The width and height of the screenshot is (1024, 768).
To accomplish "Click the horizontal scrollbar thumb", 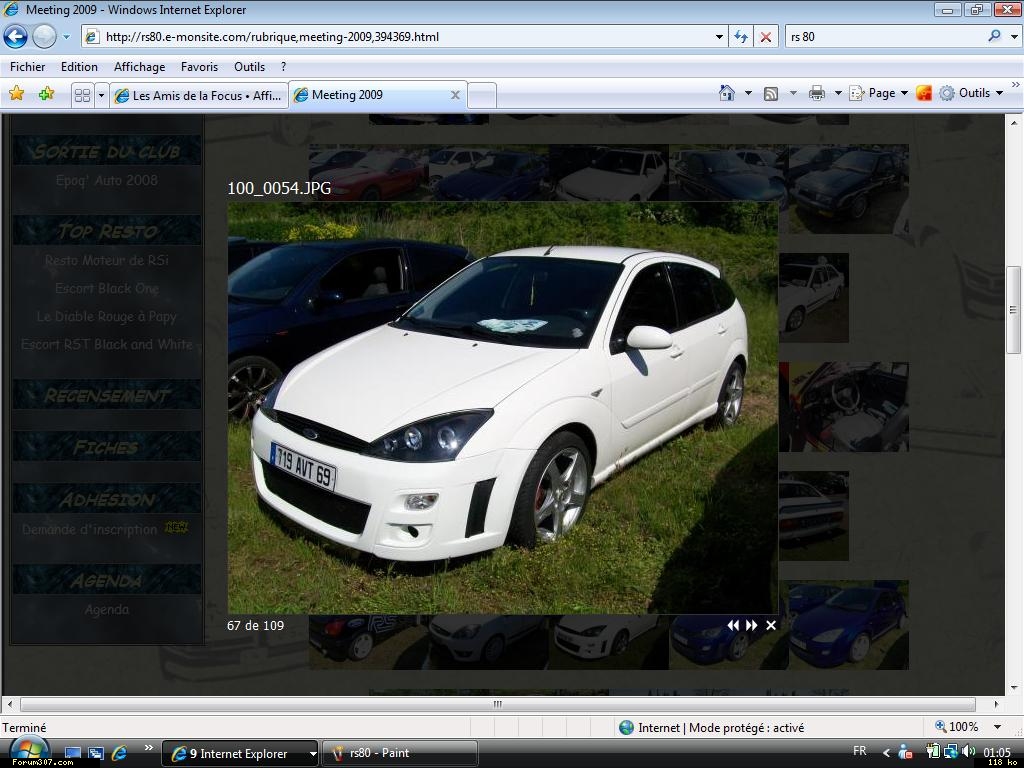I will [497, 704].
